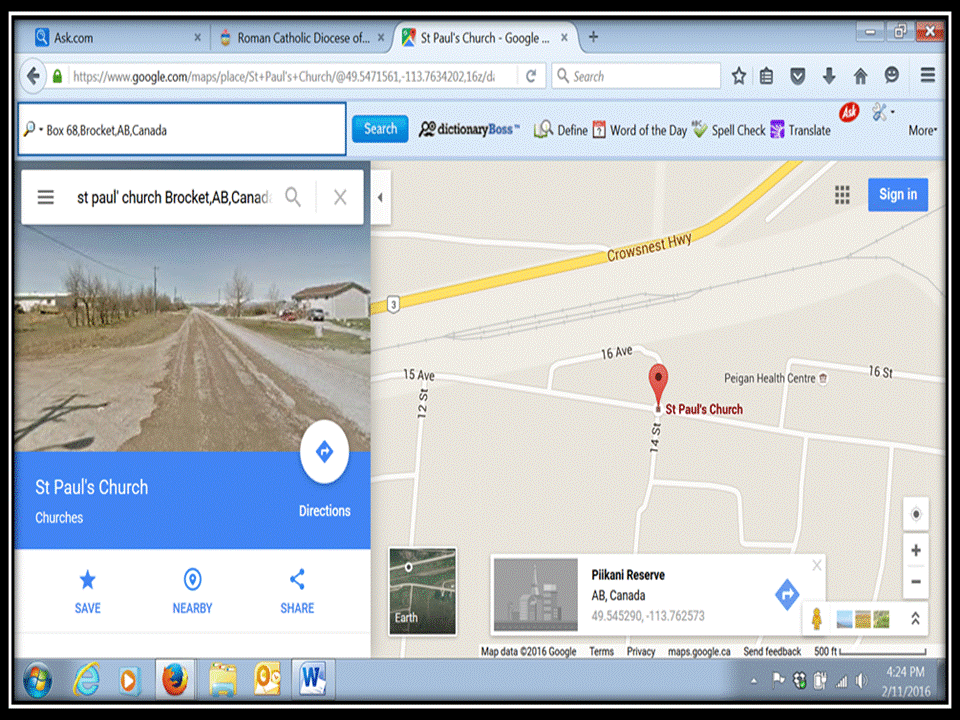Open the toolbar wrench settings dropdown
The image size is (960, 720).
(883, 113)
